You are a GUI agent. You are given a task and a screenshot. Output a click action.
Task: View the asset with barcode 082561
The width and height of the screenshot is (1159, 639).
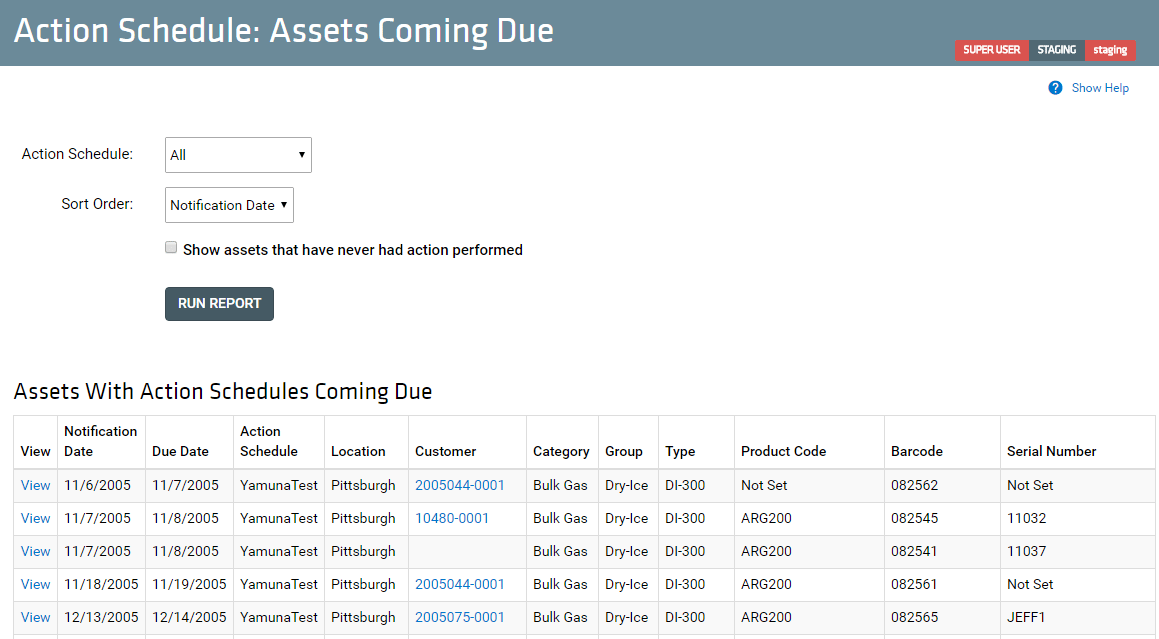coord(35,584)
